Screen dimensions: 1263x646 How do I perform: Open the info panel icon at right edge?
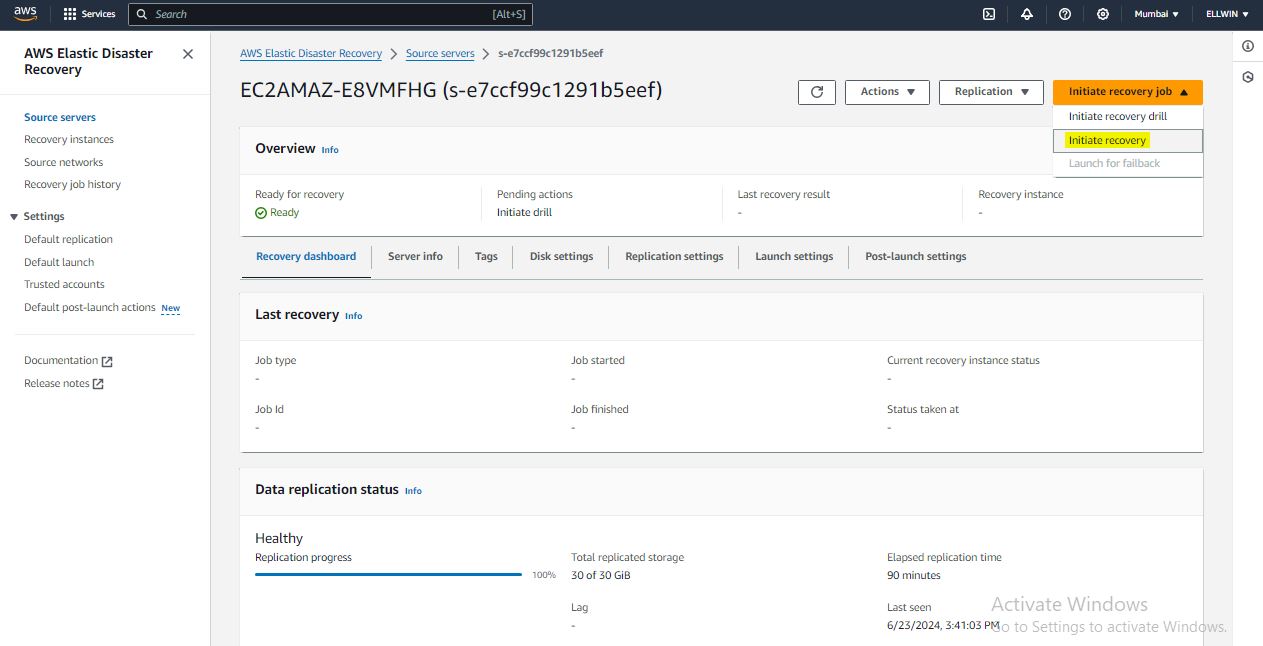pyautogui.click(x=1248, y=47)
